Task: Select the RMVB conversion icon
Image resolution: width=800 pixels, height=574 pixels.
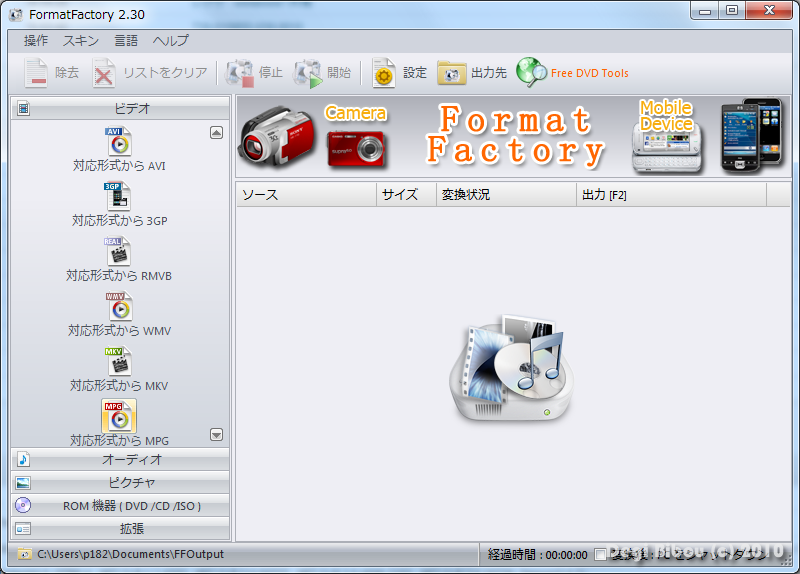Action: (x=118, y=252)
